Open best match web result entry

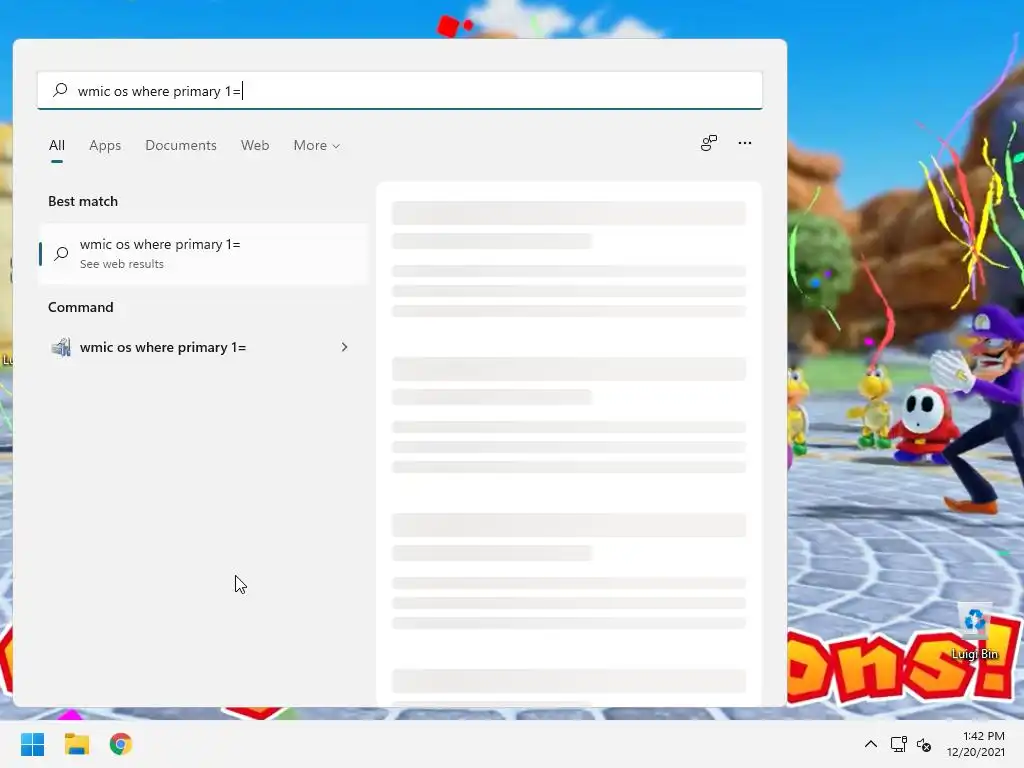203,254
